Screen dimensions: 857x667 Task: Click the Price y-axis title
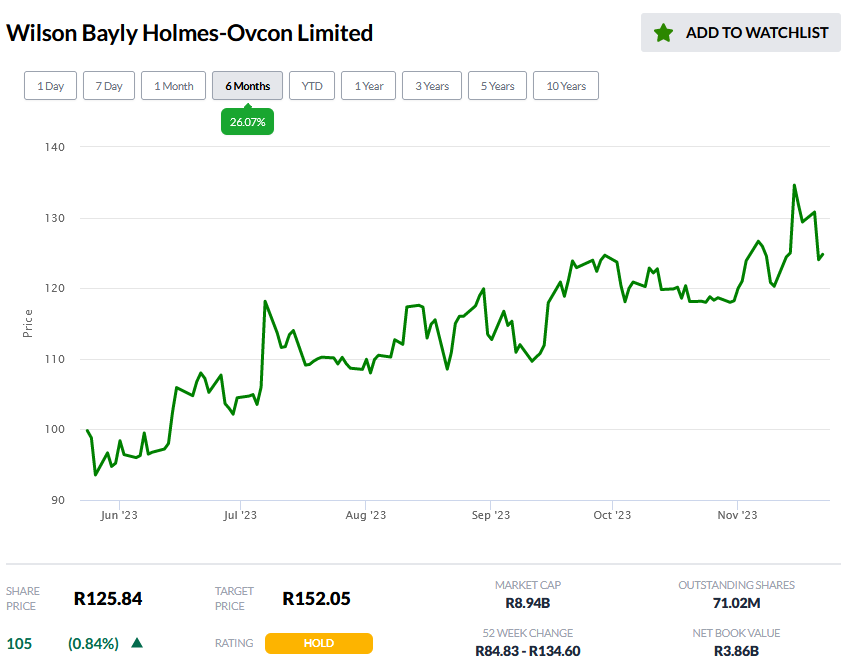(27, 323)
